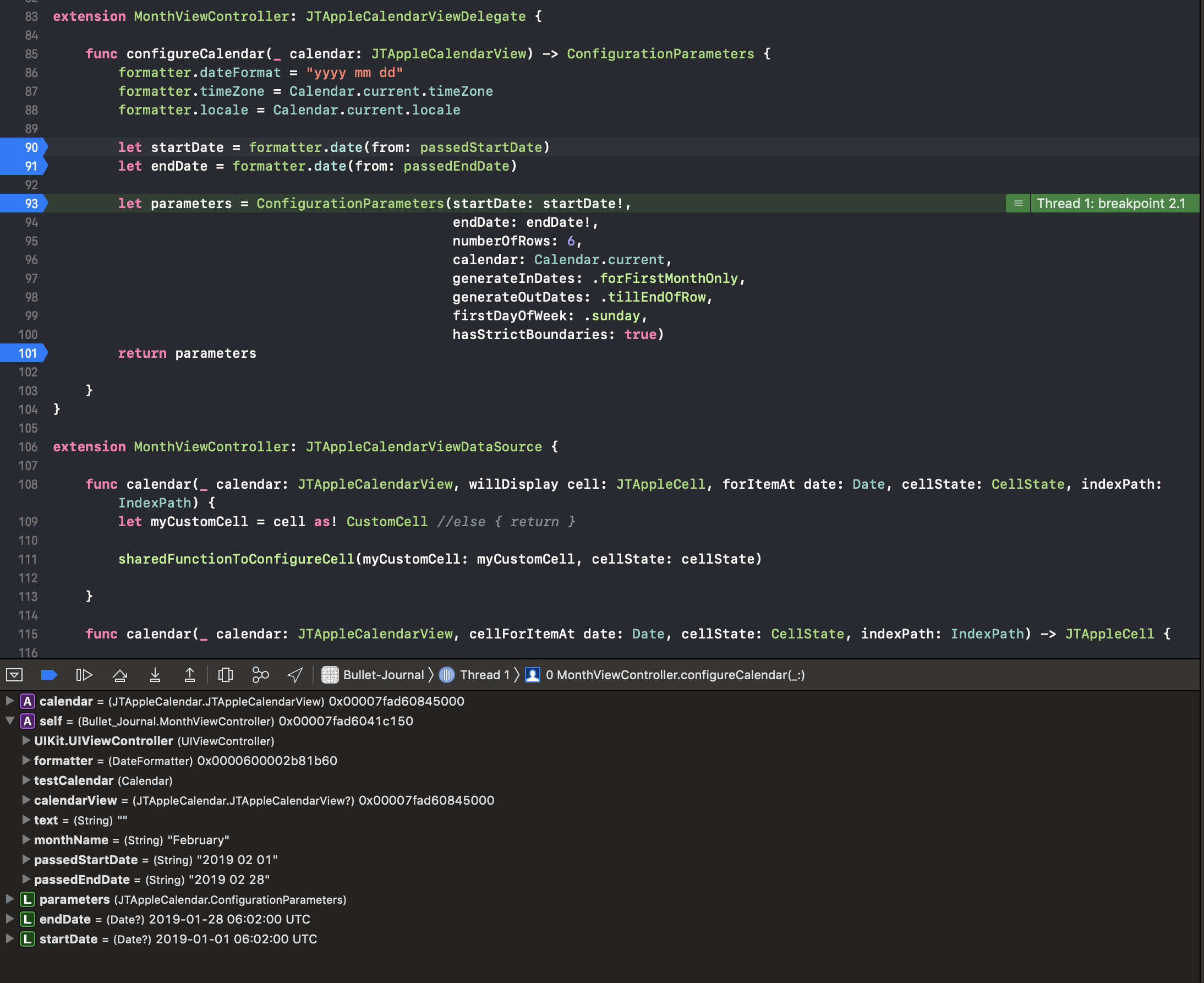This screenshot has height=983, width=1204.
Task: Expand UIKit.UIViewController entry
Action: tap(26, 740)
